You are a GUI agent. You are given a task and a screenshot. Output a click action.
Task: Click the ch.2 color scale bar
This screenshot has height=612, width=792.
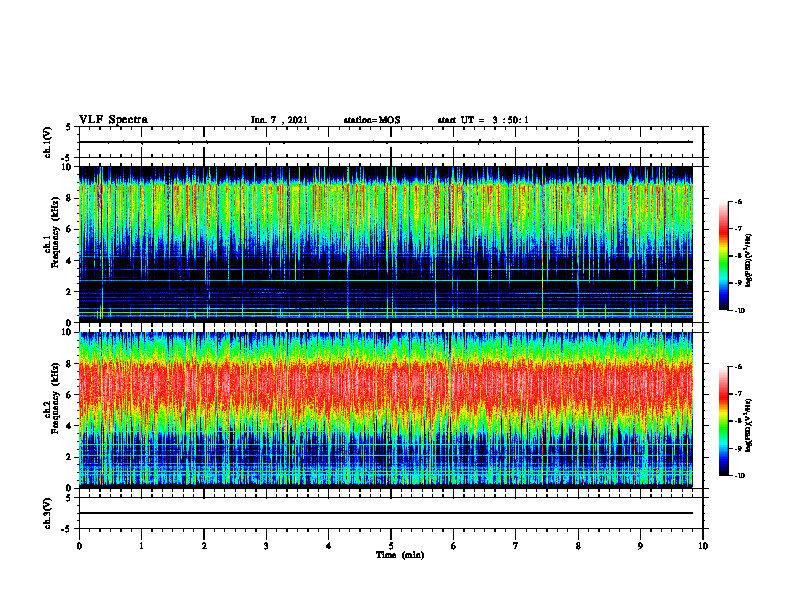[724, 421]
